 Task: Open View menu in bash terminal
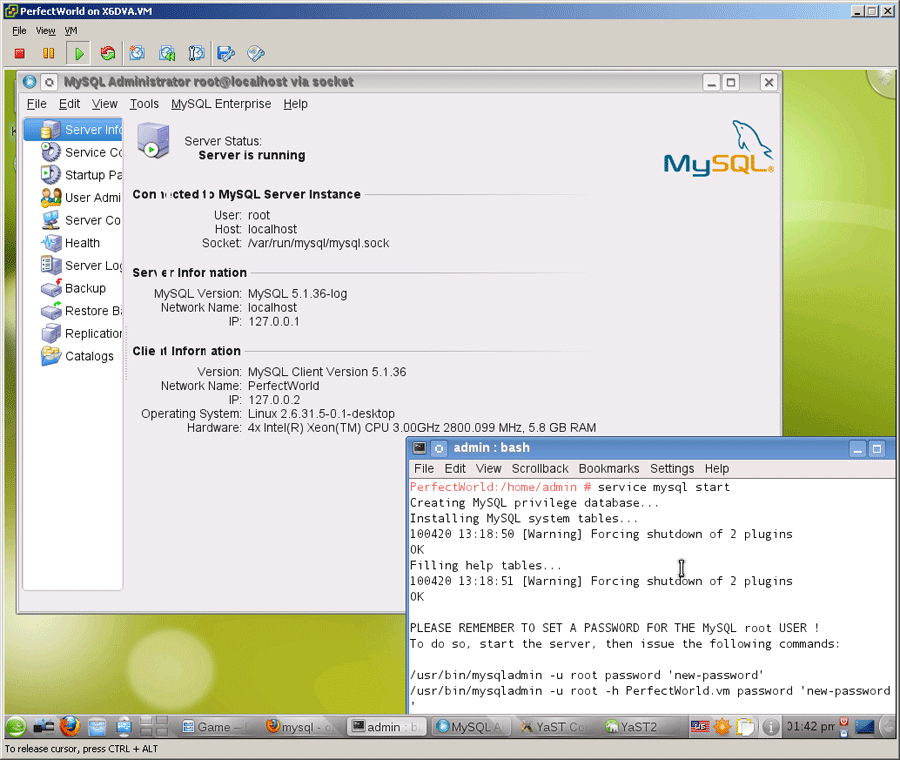point(488,468)
